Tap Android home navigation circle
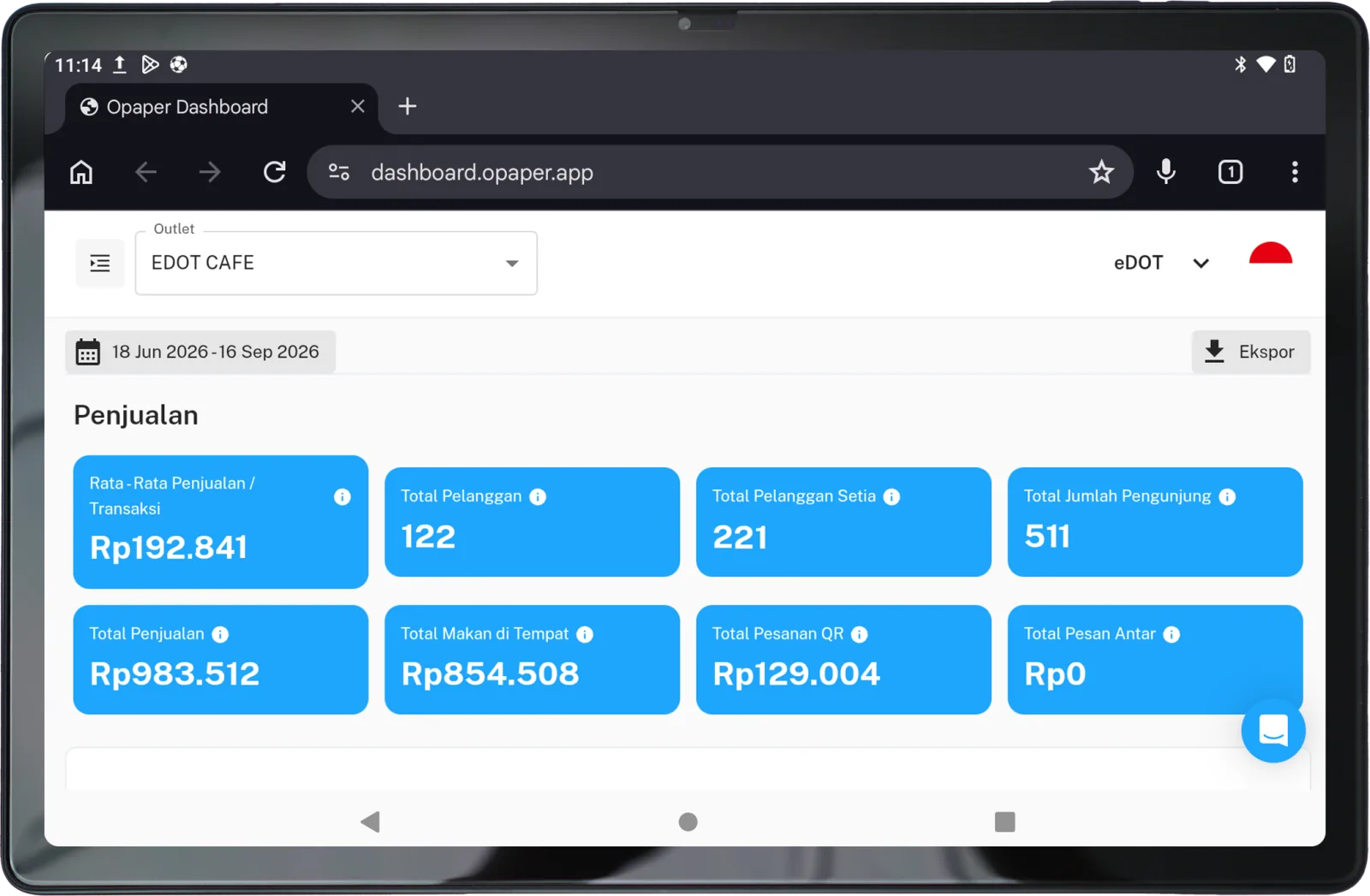The width and height of the screenshot is (1370, 896). click(688, 822)
